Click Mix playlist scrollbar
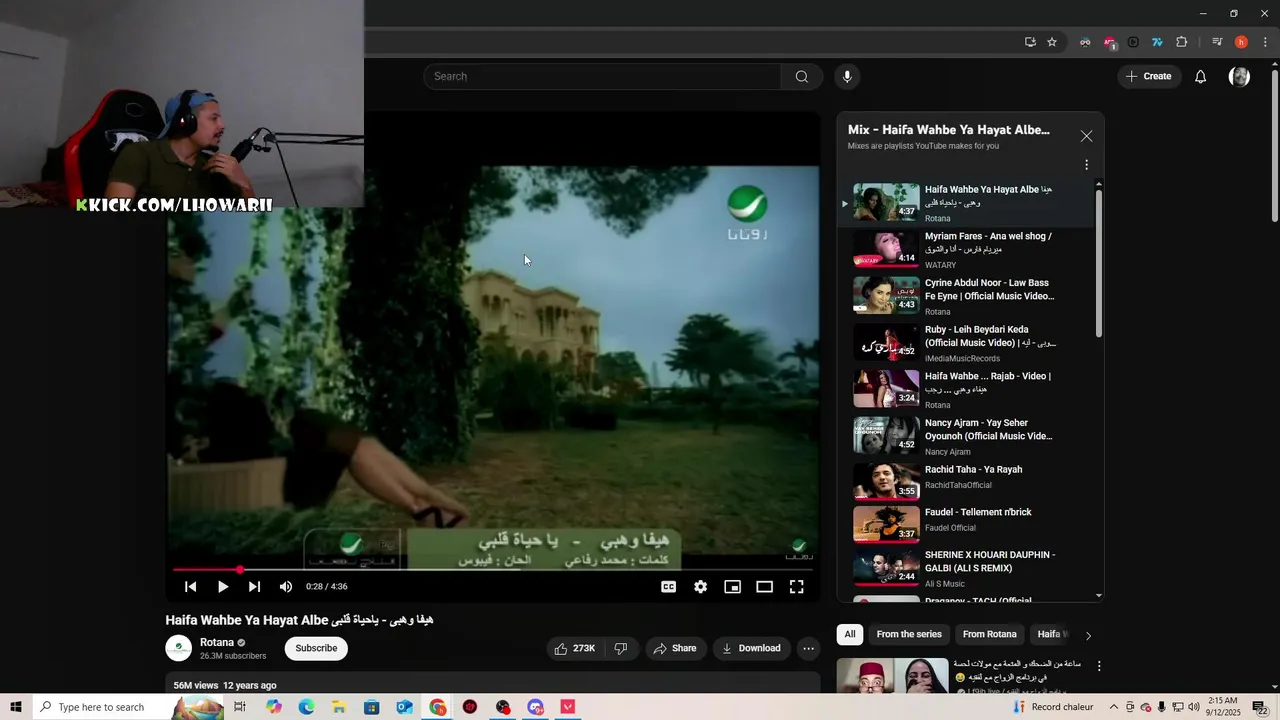The height and width of the screenshot is (720, 1280). (x=1099, y=262)
